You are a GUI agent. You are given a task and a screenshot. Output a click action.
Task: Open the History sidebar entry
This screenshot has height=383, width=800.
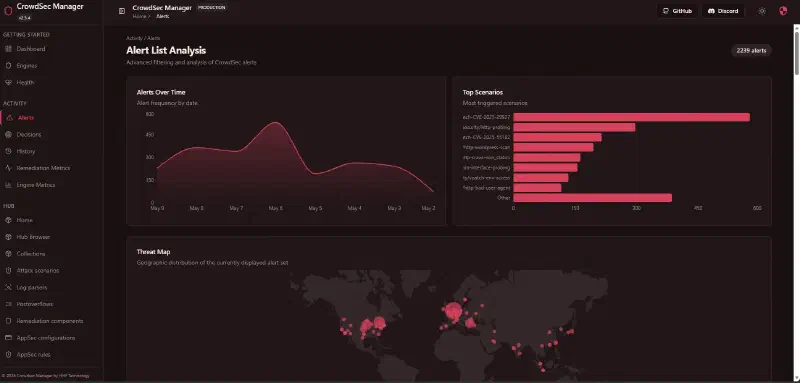click(26, 151)
